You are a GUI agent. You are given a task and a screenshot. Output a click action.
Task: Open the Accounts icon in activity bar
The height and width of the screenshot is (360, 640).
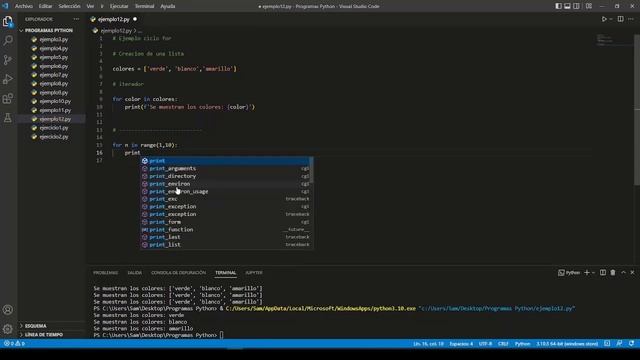(8, 310)
